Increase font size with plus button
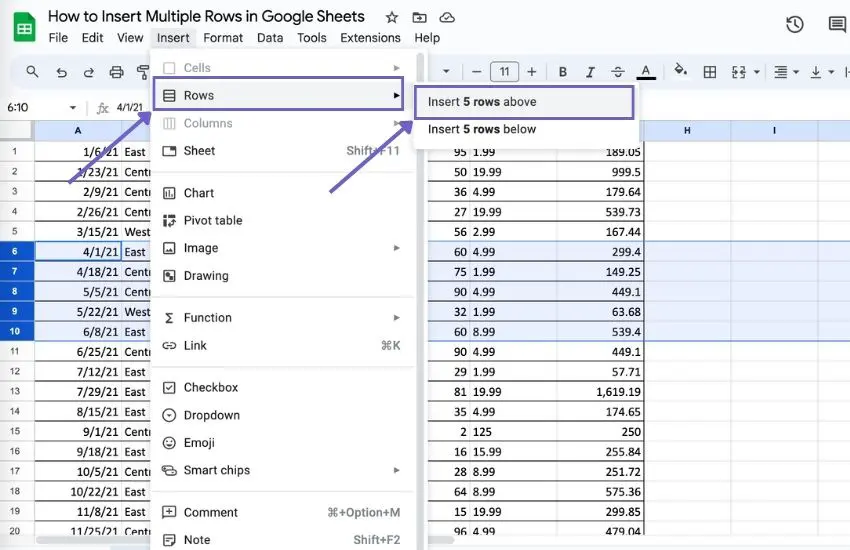 [x=532, y=72]
